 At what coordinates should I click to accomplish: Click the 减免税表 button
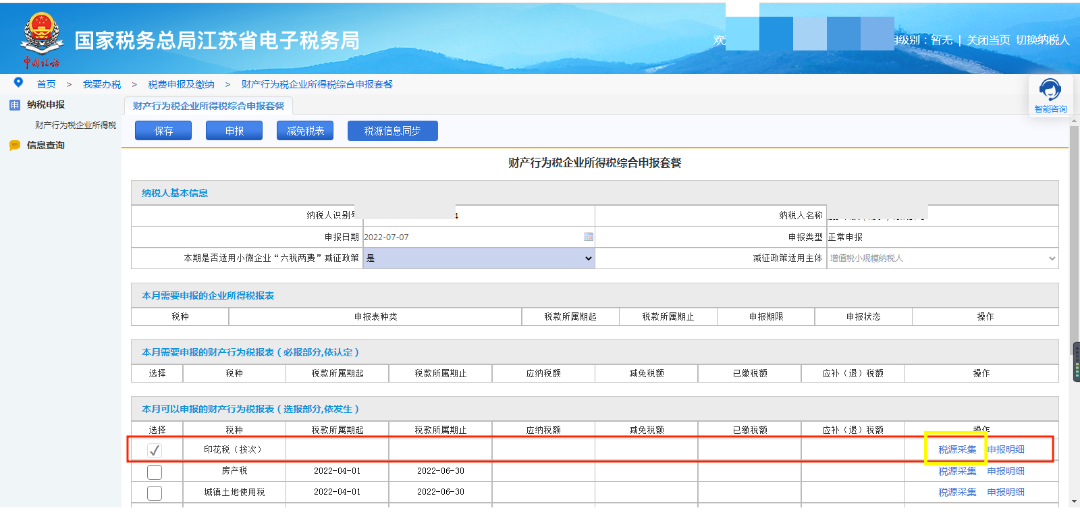coord(304,131)
